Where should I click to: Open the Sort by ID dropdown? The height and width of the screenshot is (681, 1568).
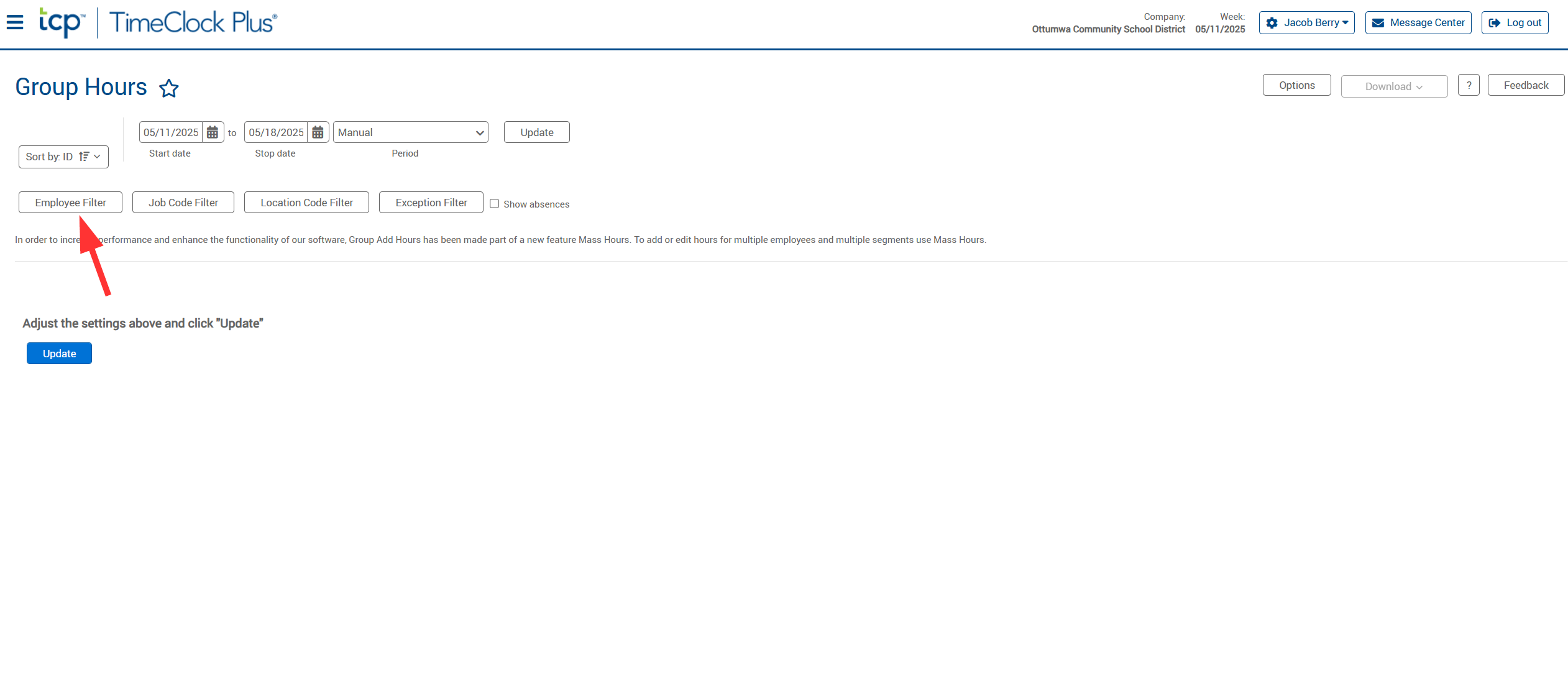pyautogui.click(x=63, y=157)
